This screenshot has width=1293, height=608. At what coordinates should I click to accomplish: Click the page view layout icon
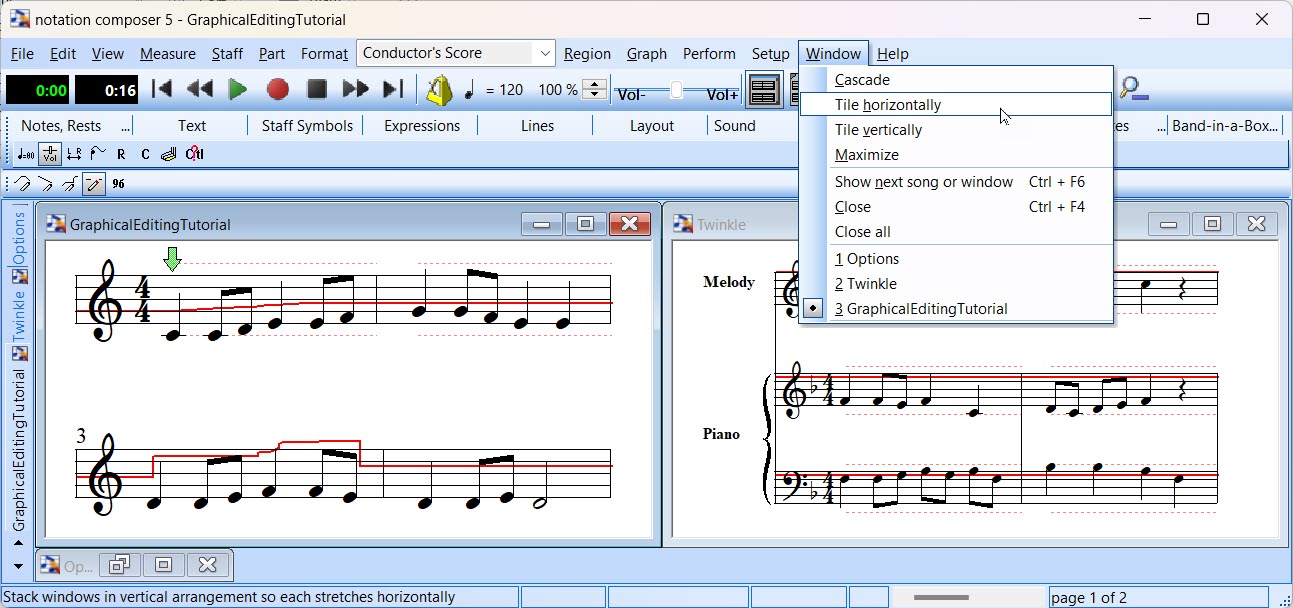764,90
